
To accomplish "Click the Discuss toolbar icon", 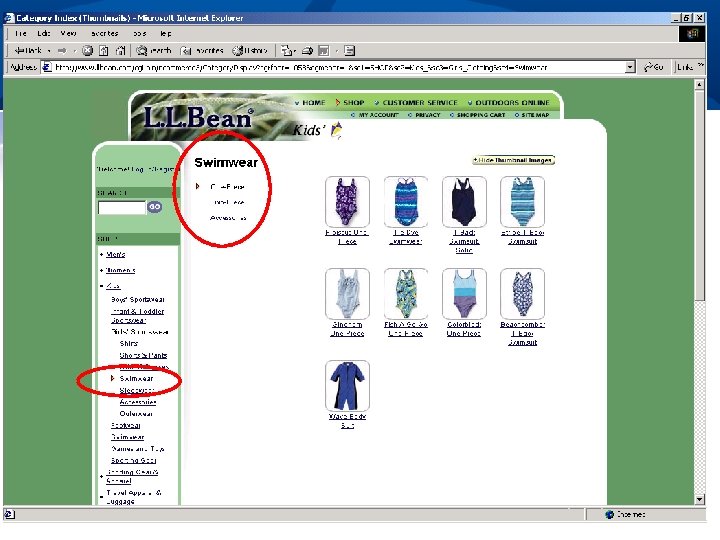I will tap(349, 51).
